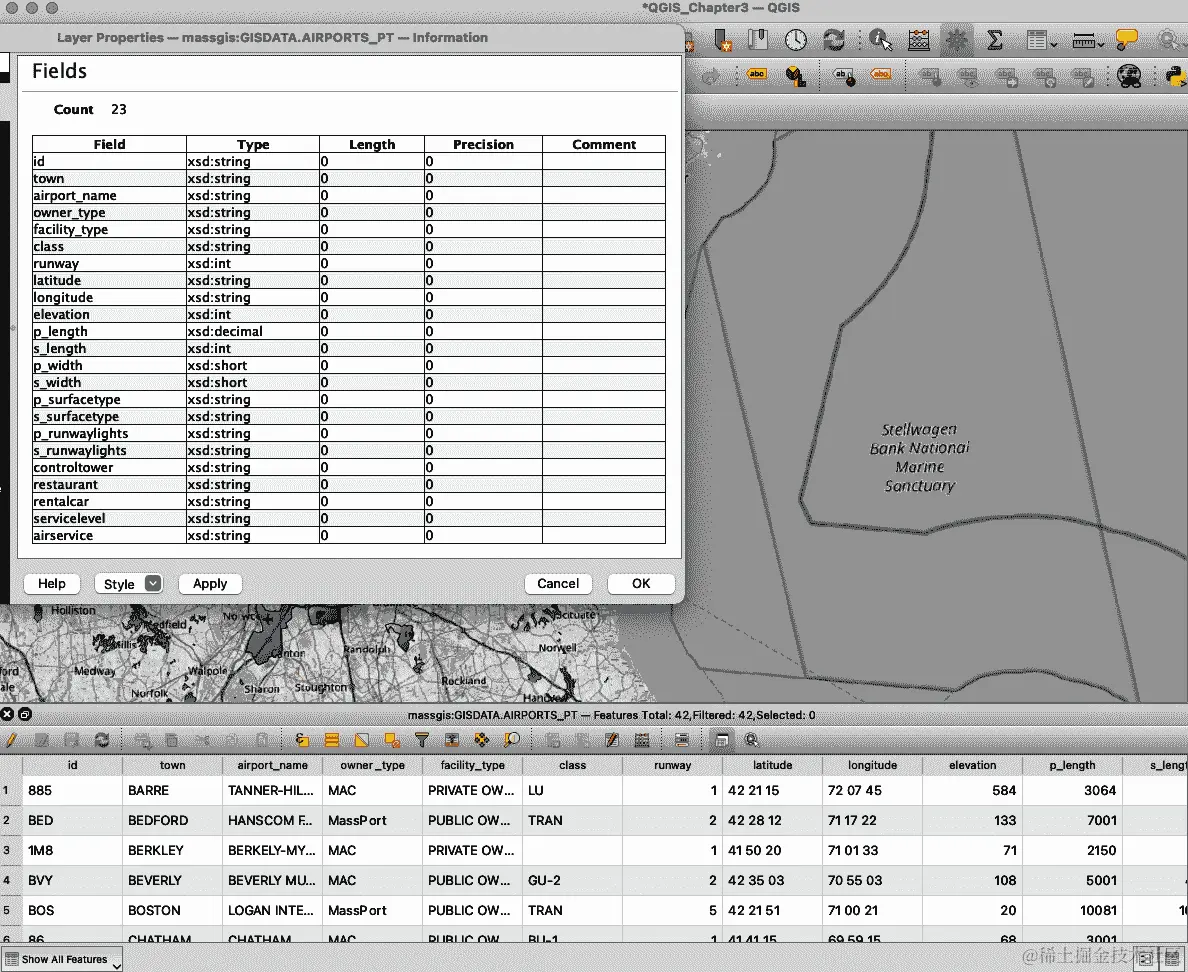This screenshot has height=972, width=1188.
Task: Filter features using form funnel icon
Action: click(x=422, y=740)
